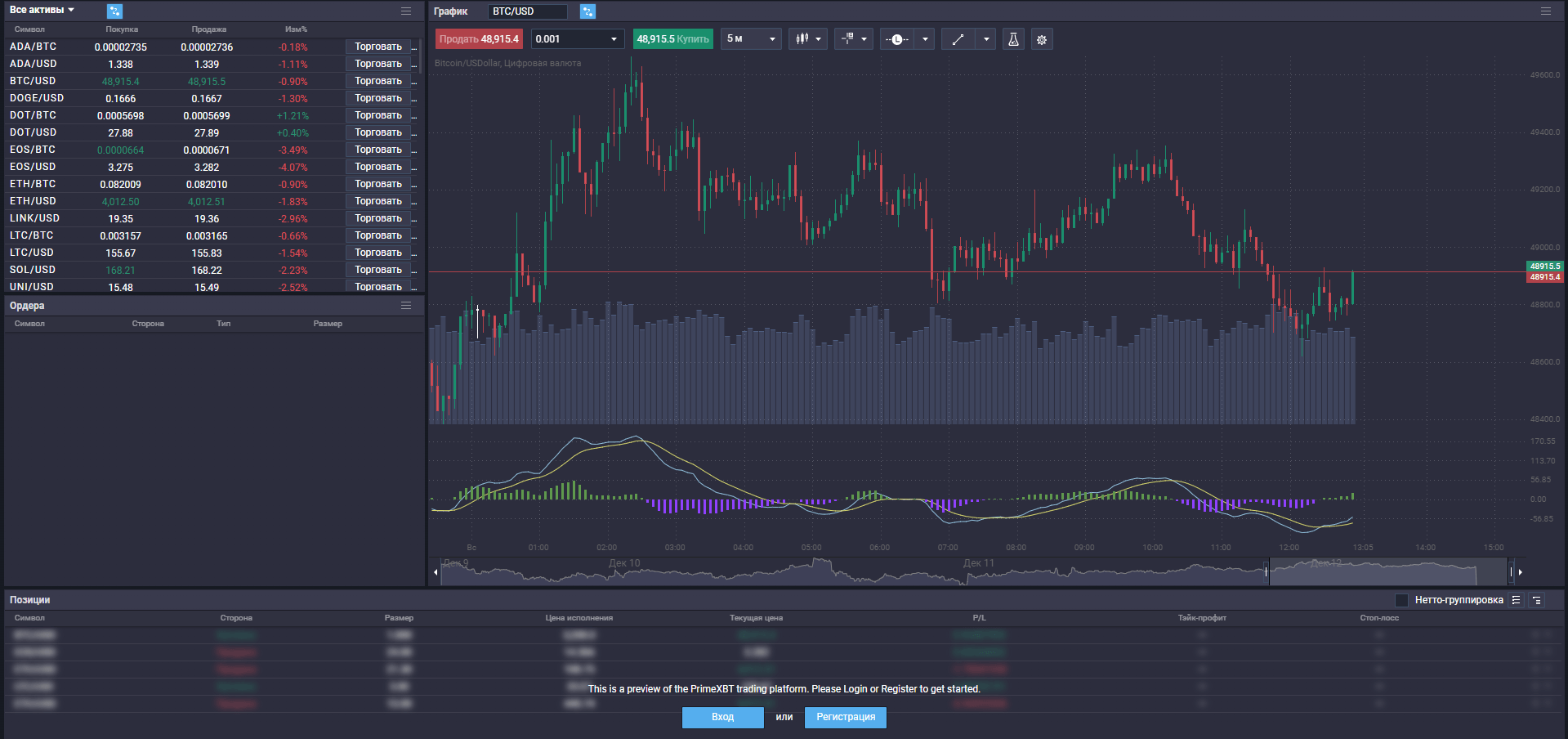Click the green 48,915.5 Купить button

672,39
